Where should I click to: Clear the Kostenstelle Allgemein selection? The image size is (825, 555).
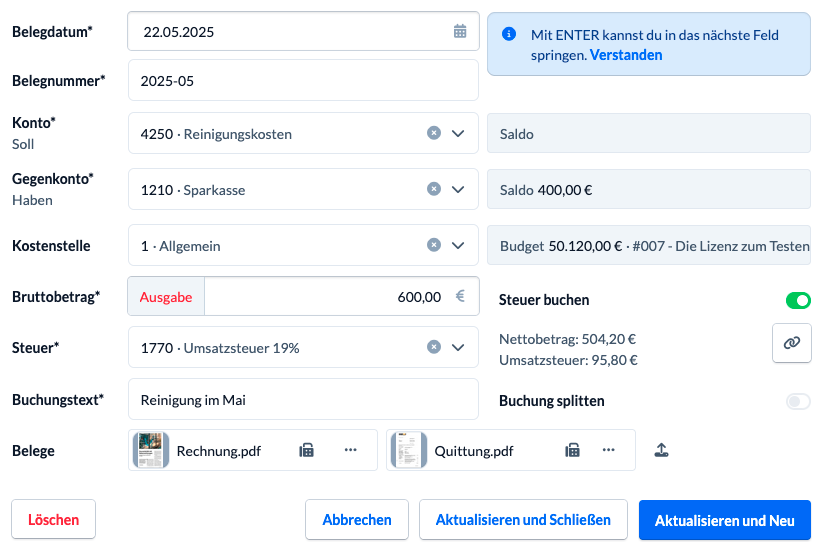coord(434,245)
